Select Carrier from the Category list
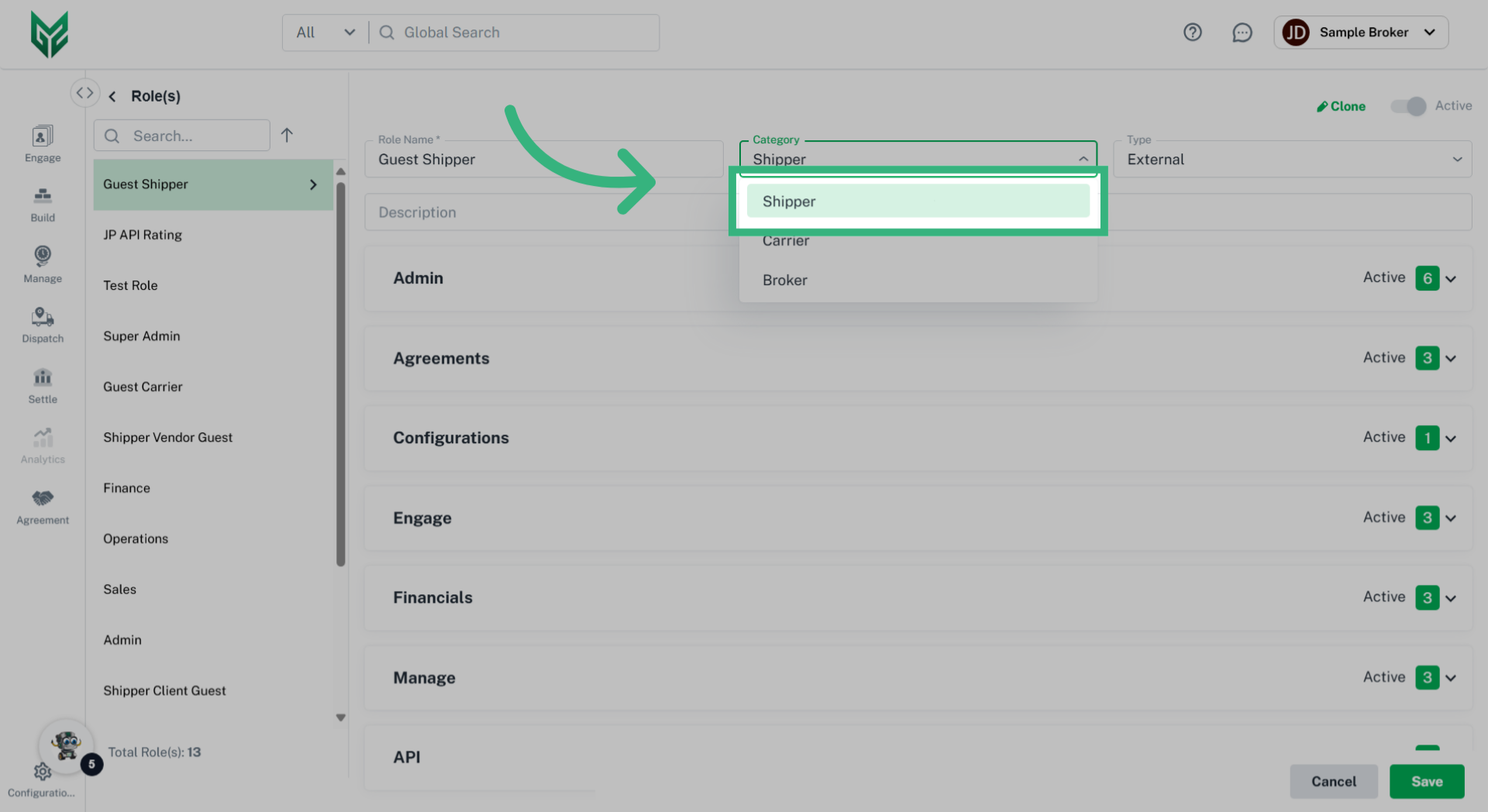This screenshot has height=812, width=1488. [x=786, y=242]
